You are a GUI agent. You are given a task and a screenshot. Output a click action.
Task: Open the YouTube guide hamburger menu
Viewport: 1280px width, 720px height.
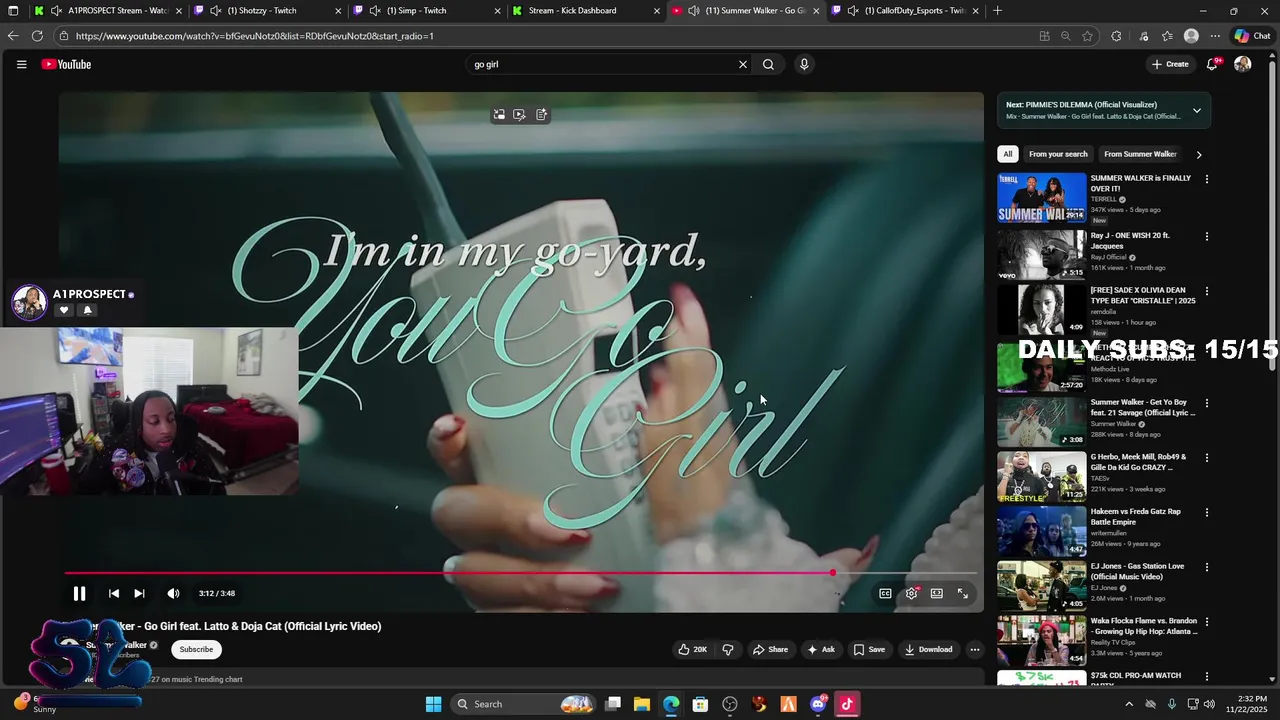(21, 64)
